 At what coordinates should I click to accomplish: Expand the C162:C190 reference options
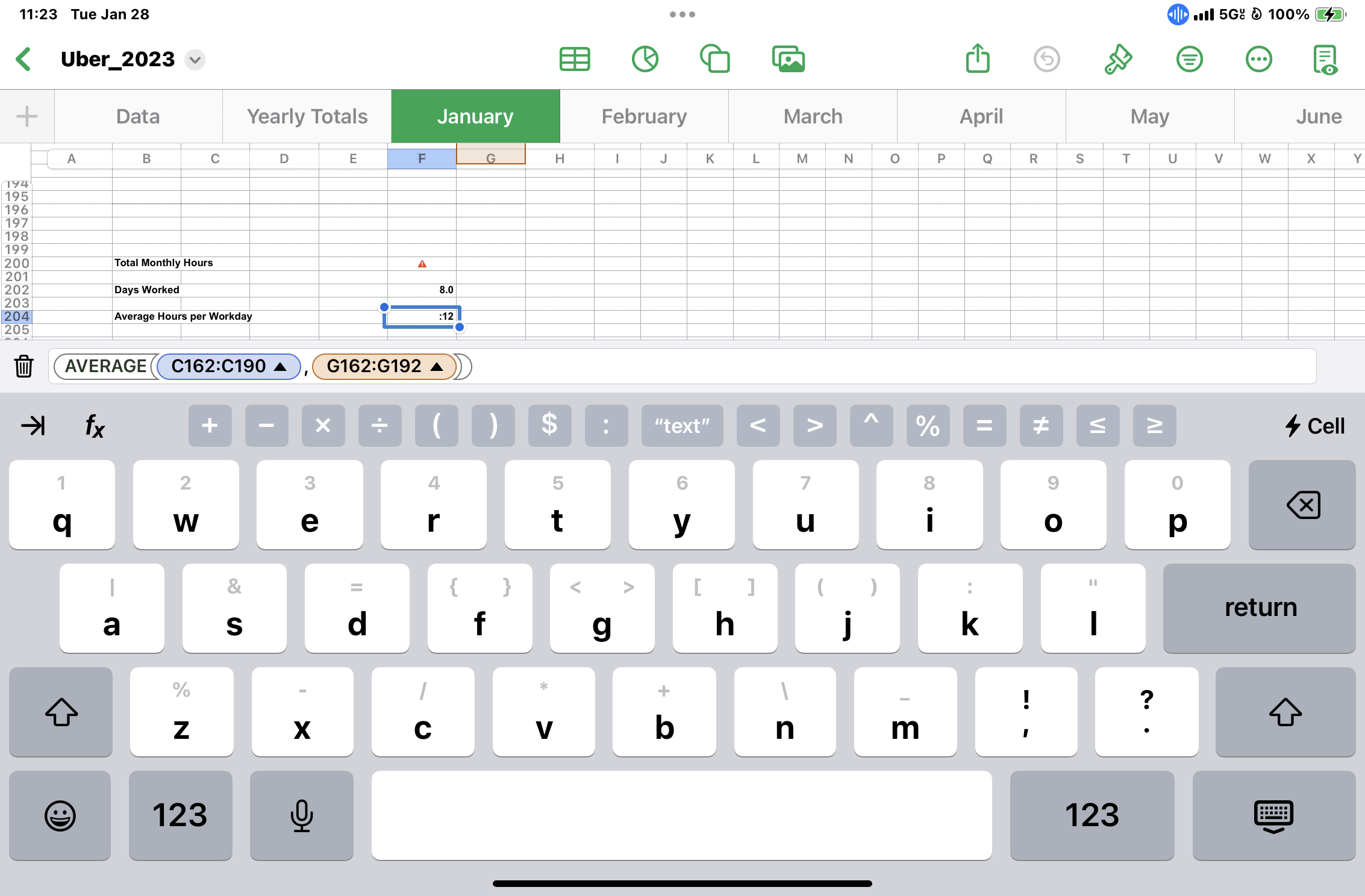[x=280, y=366]
